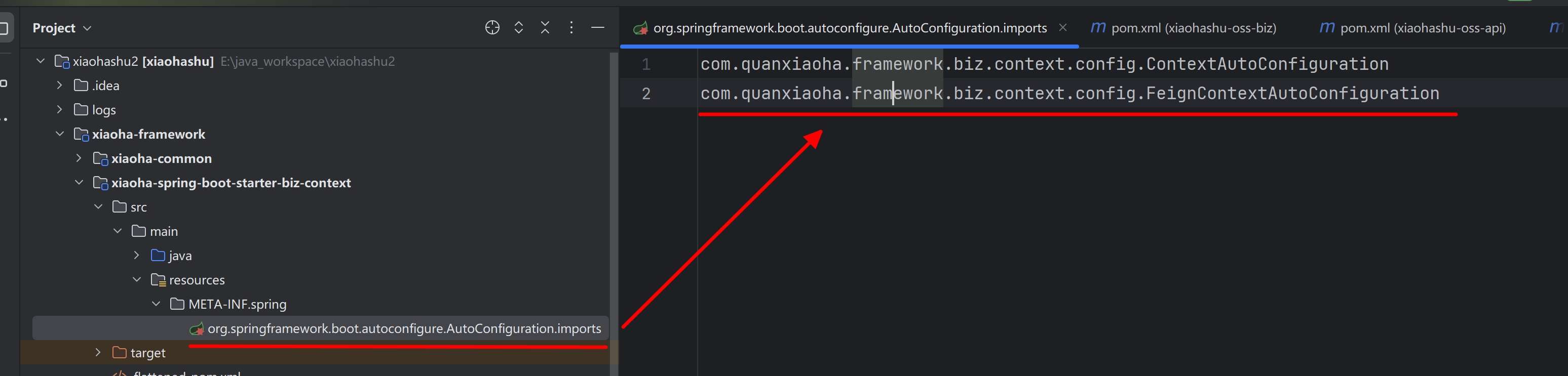Hide the Project tool window with minus icon

click(x=598, y=28)
